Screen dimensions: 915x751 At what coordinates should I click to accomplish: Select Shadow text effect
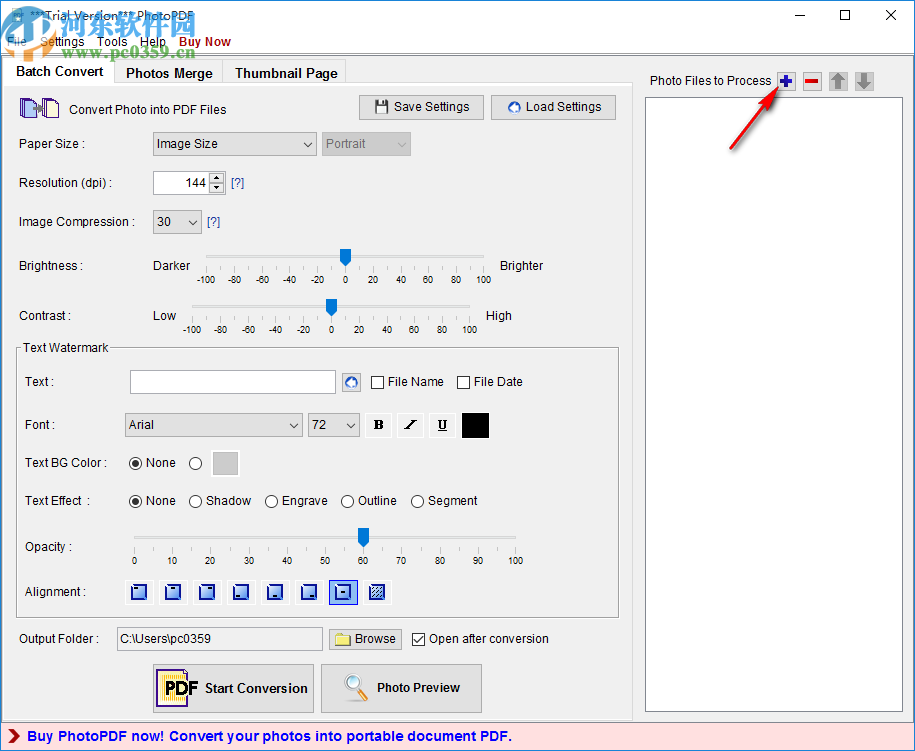[x=195, y=501]
